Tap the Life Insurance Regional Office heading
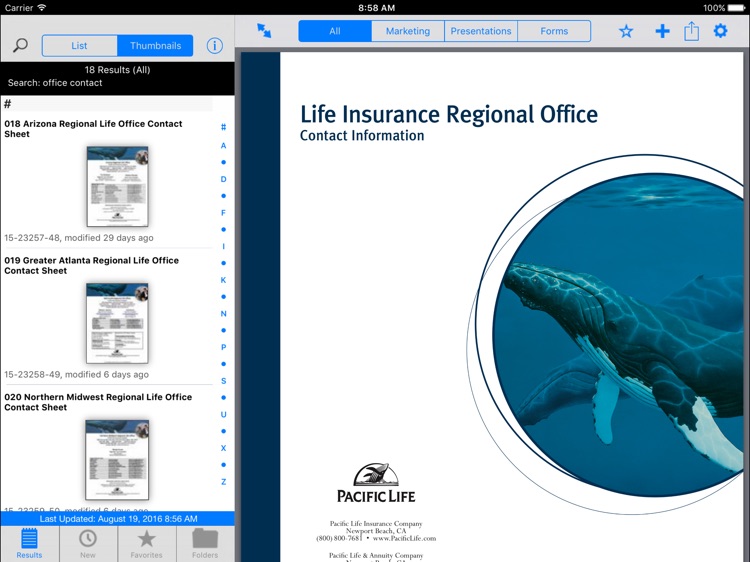This screenshot has height=562, width=750. click(x=449, y=114)
